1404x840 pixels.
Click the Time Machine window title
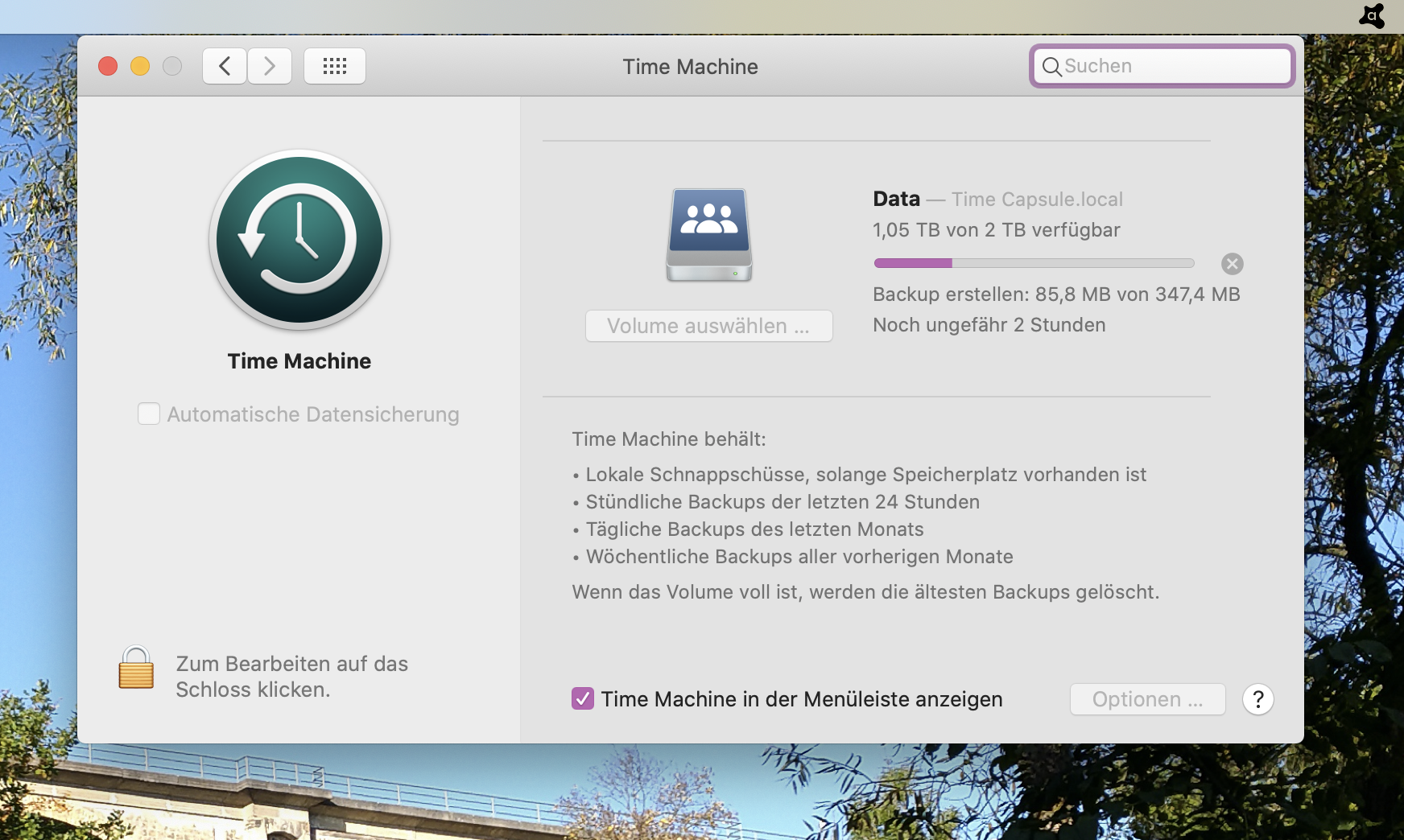click(x=691, y=67)
